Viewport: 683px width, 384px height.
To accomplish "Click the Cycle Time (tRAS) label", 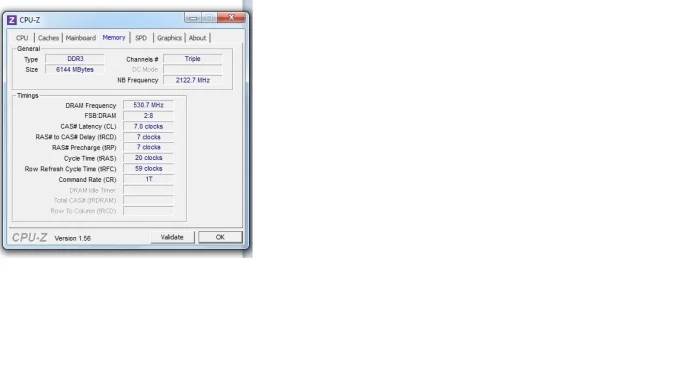I will [x=90, y=158].
